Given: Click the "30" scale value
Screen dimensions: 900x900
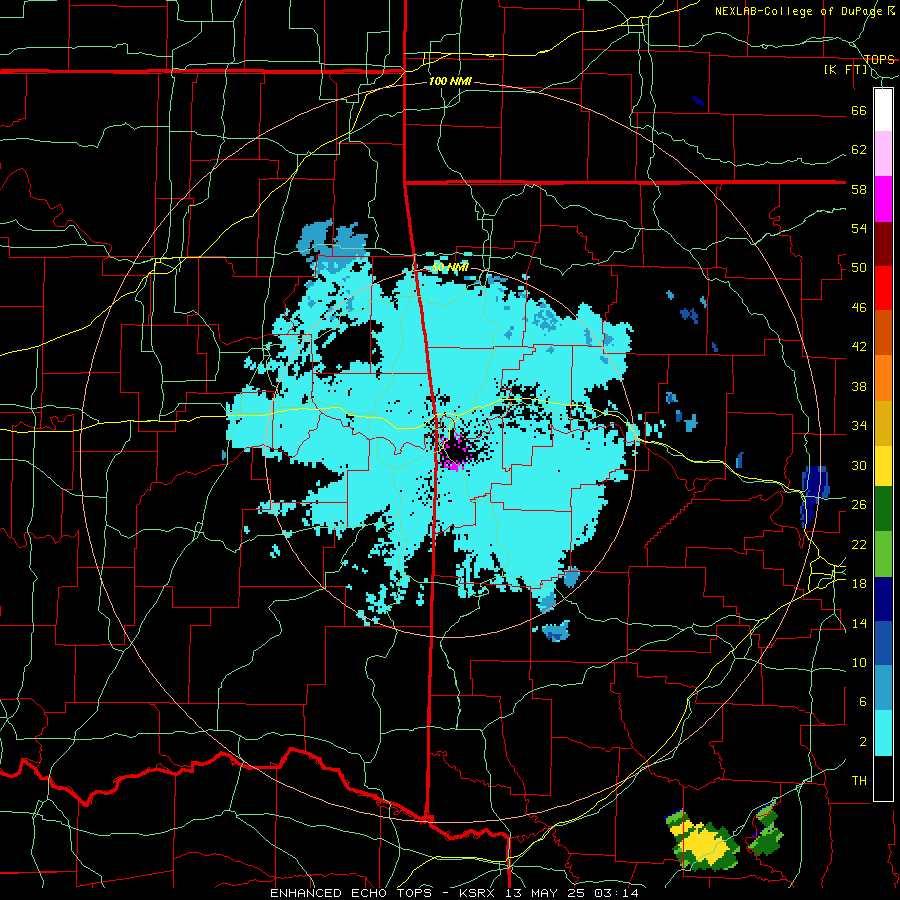Looking at the screenshot, I should pyautogui.click(x=859, y=465).
